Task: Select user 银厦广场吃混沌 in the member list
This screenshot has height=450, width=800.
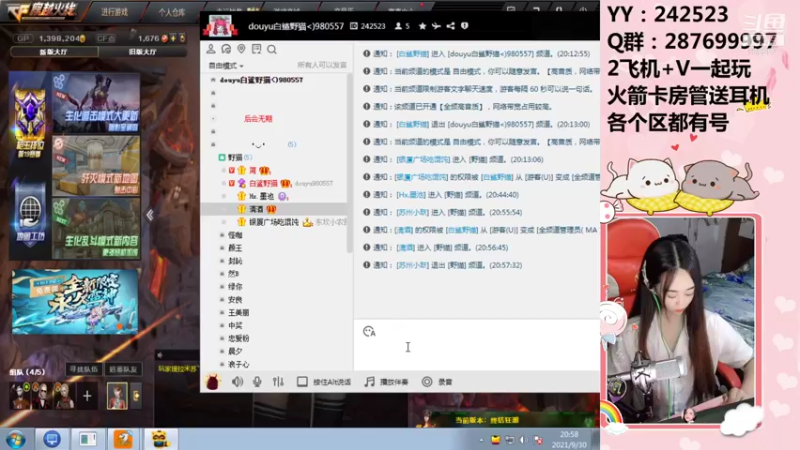Action: (274, 222)
